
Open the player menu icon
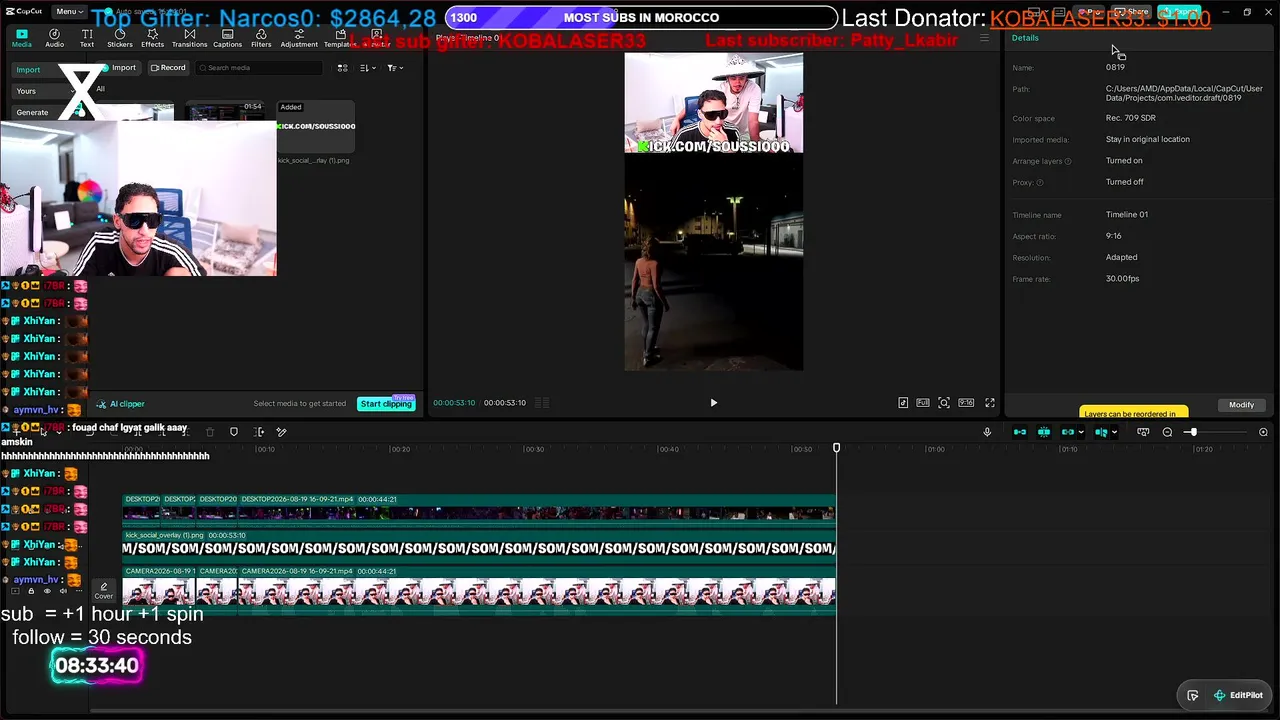(x=984, y=38)
